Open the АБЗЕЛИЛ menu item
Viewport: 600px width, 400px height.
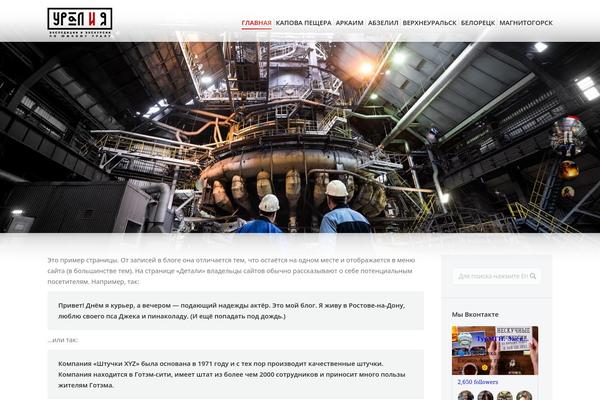(383, 23)
